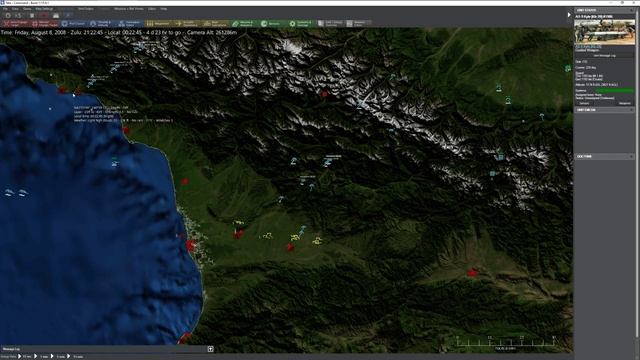This screenshot has width=640, height=360.
Task: Open the Unit Orders menu
Action: [85, 9]
